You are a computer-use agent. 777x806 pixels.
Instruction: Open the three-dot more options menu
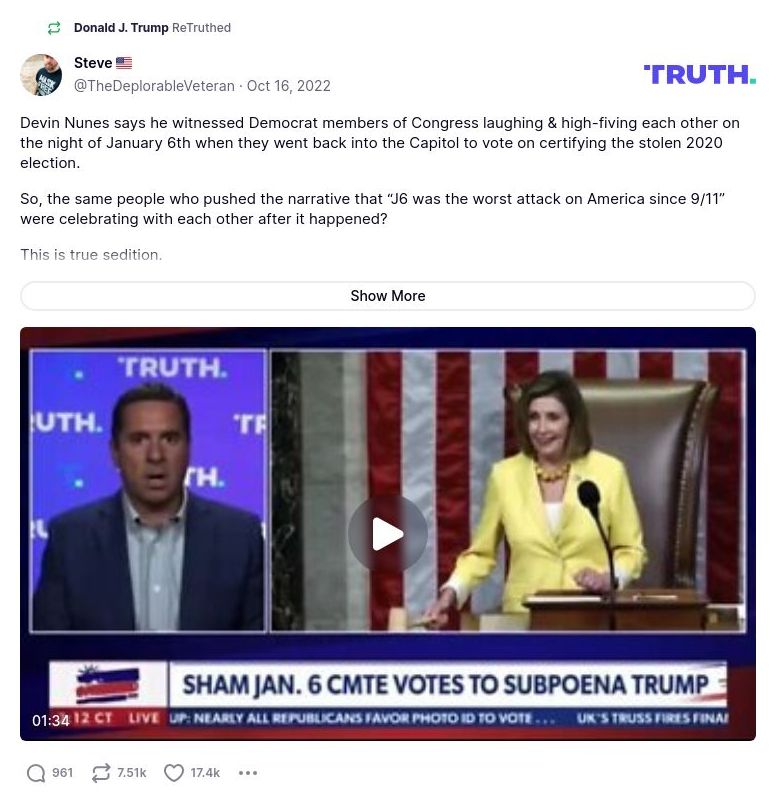click(x=248, y=773)
